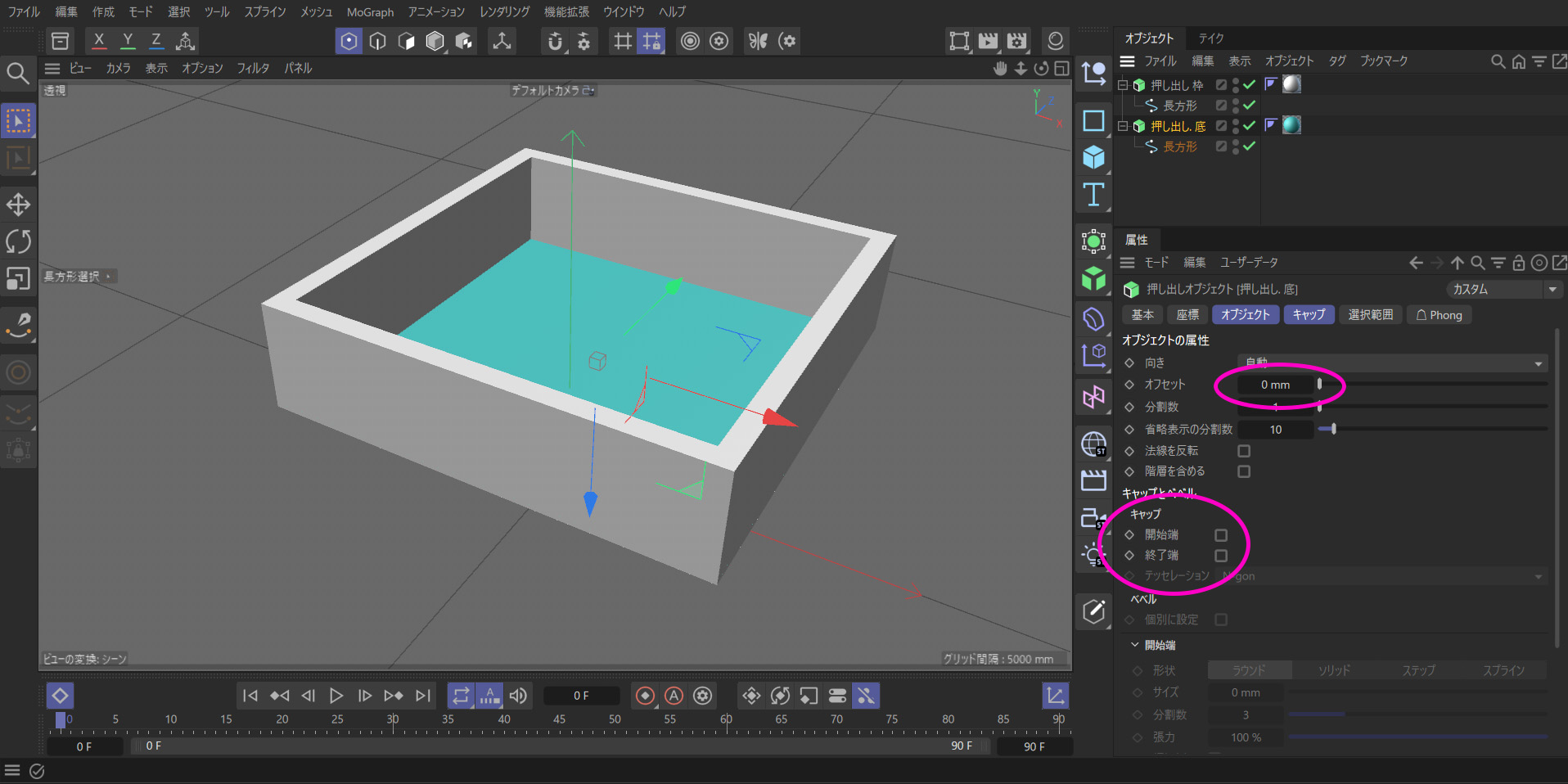1568x784 pixels.
Task: Select the Move tool in left toolbar
Action: 18,204
